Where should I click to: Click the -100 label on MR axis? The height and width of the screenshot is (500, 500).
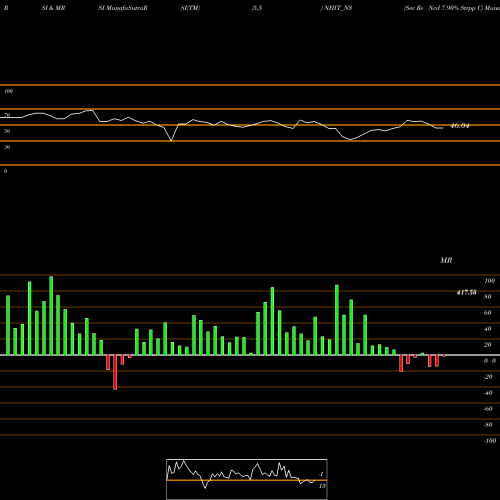tap(490, 441)
